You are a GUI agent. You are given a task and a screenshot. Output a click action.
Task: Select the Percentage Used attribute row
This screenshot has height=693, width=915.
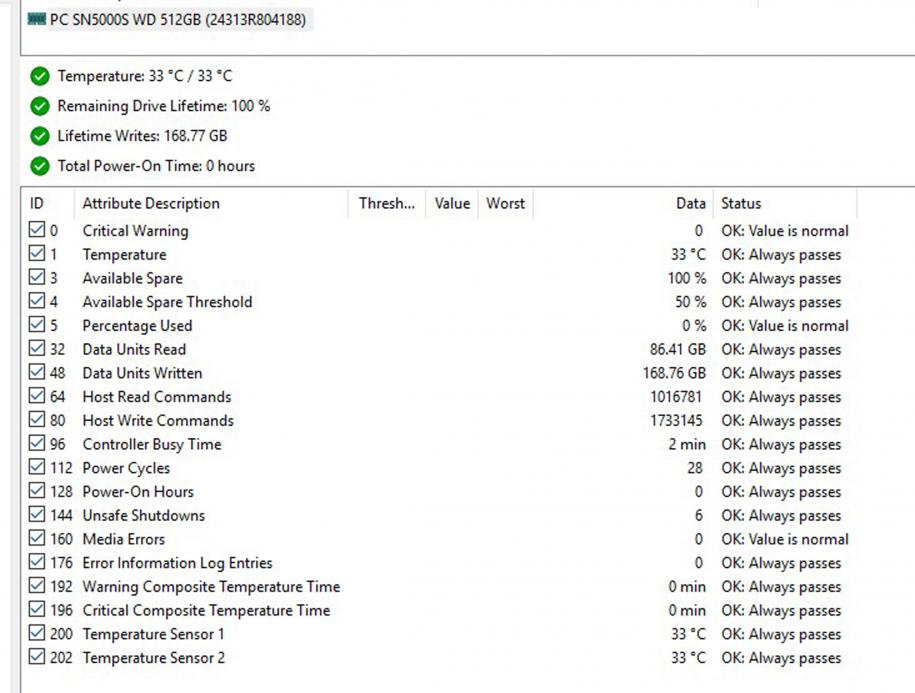coord(137,326)
